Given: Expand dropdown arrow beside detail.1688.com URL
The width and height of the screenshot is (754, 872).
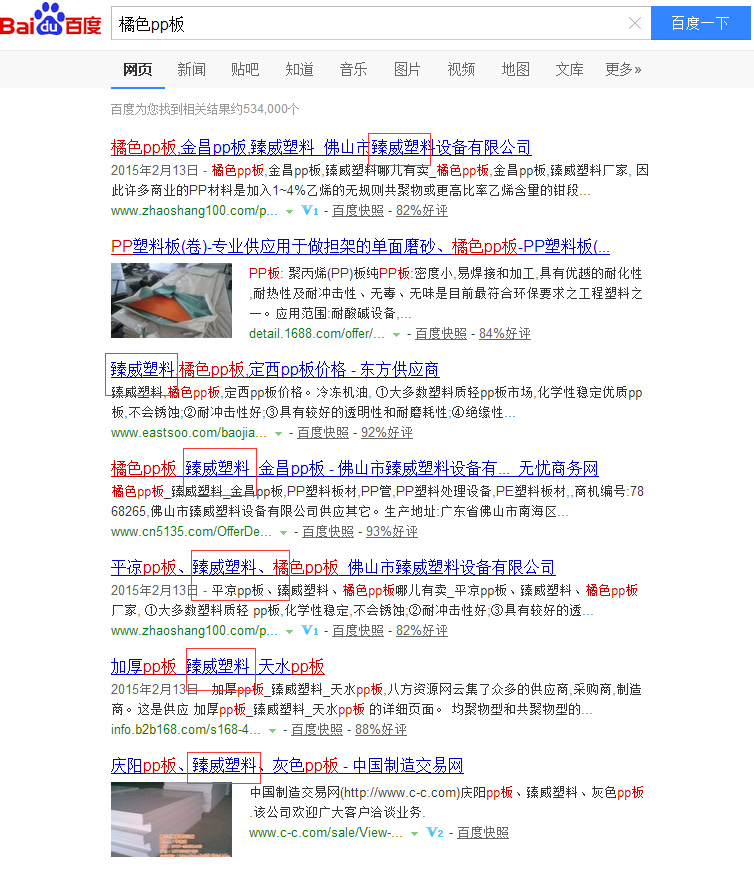Looking at the screenshot, I should 396,334.
